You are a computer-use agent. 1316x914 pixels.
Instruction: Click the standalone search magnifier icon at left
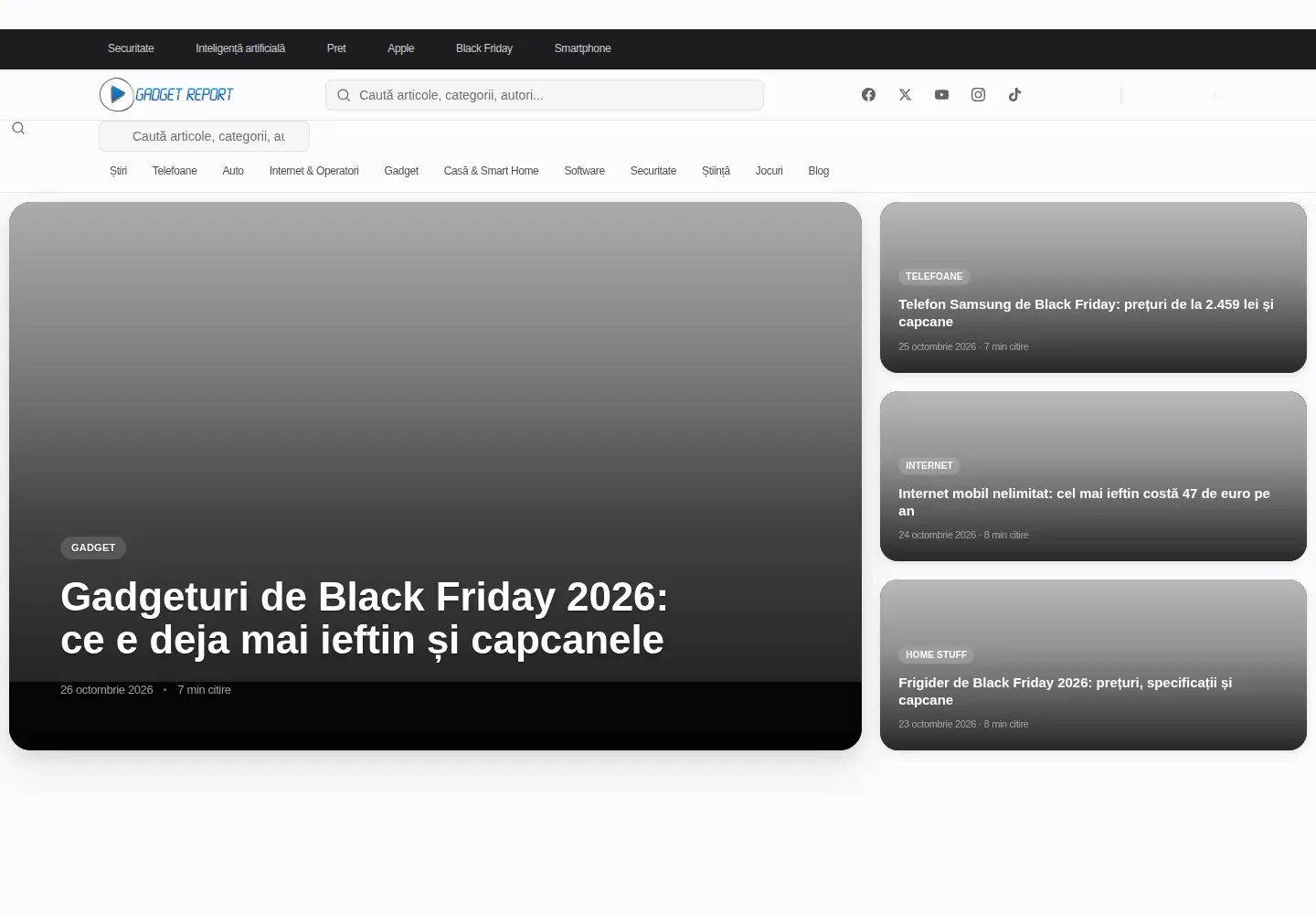pos(18,128)
